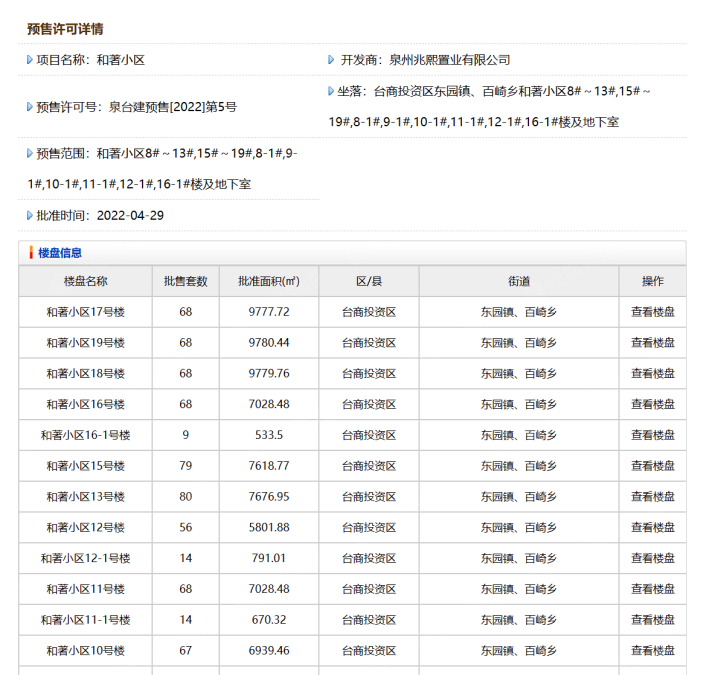This screenshot has height=675, width=715.
Task: Click the area value 791.01
Action: pyautogui.click(x=269, y=558)
